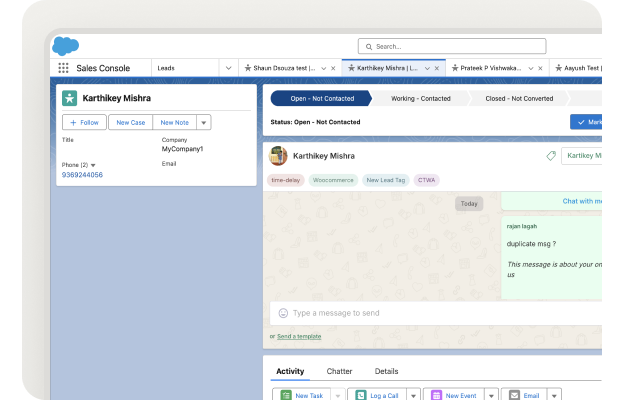This screenshot has height=401, width=624.
Task: Open more actions dropdown beside New Note
Action: (x=204, y=122)
